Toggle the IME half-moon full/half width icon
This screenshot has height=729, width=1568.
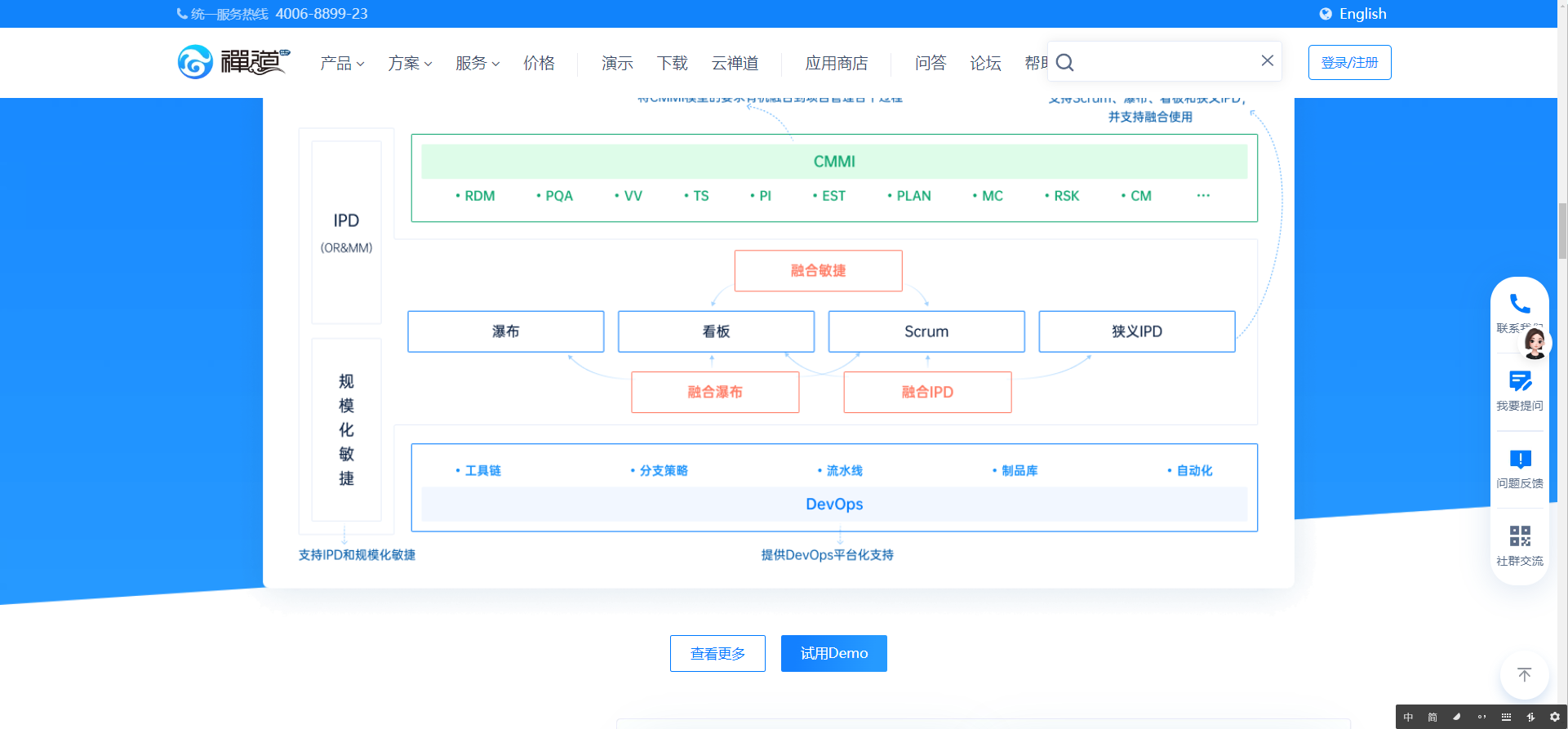coord(1457,717)
